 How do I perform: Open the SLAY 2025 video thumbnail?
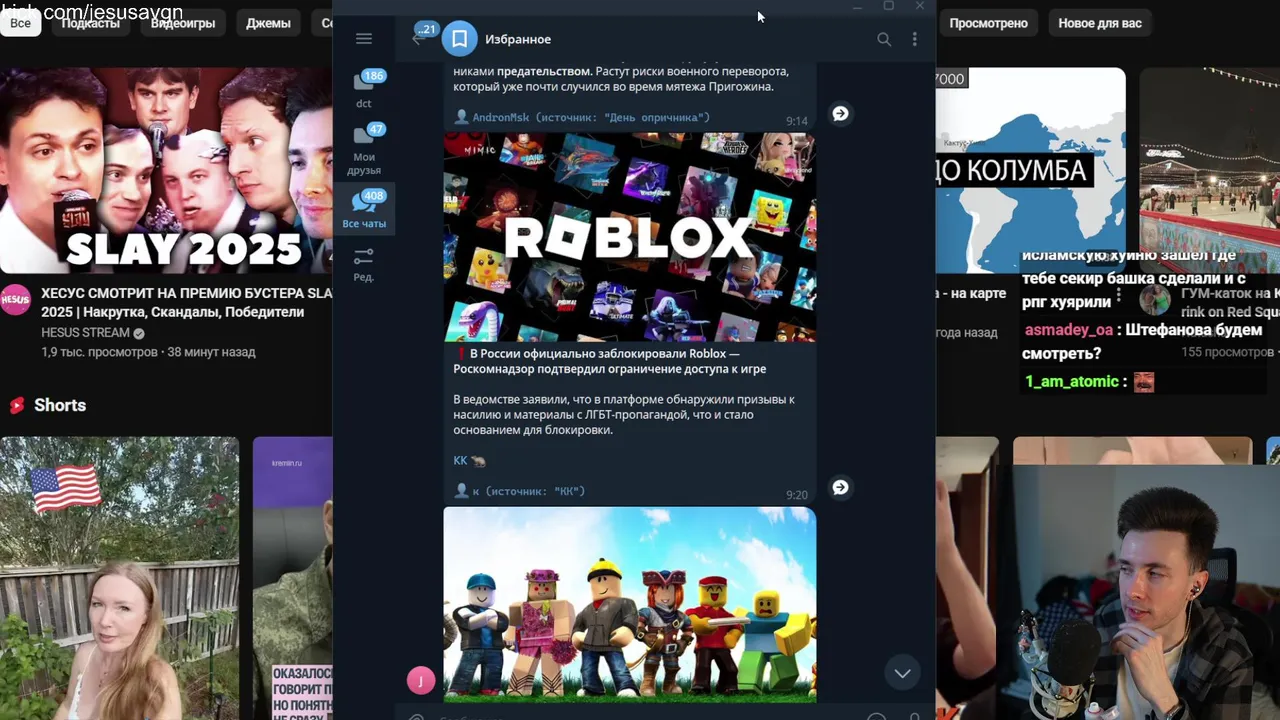click(x=166, y=170)
